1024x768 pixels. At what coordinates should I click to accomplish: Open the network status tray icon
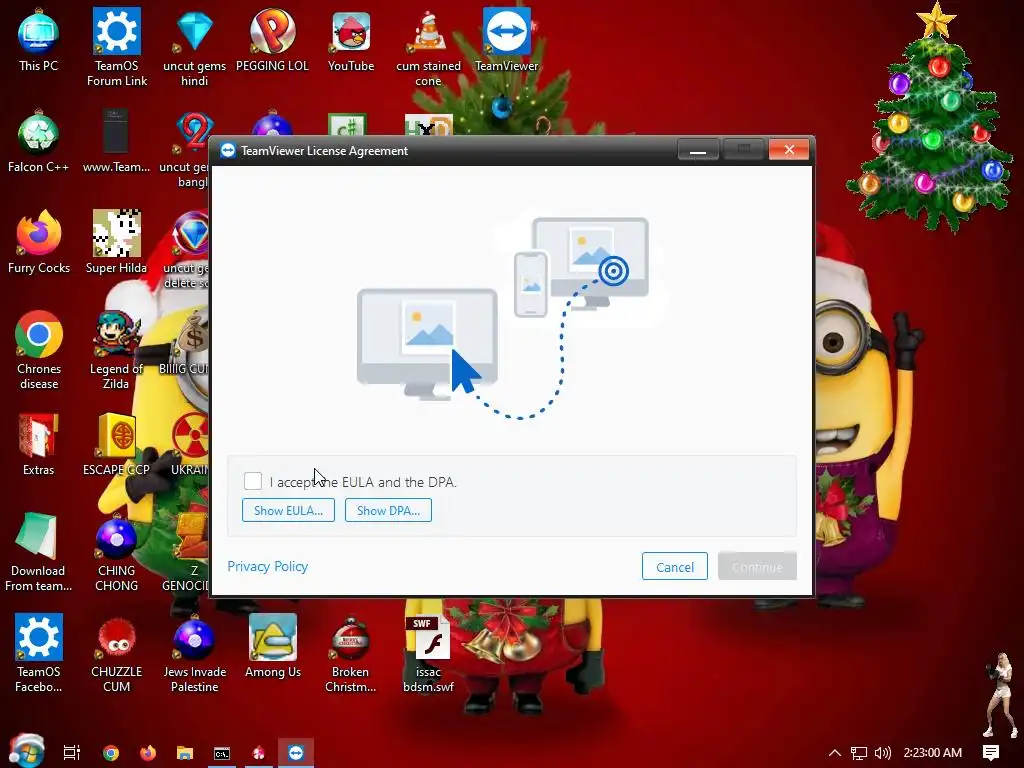859,753
